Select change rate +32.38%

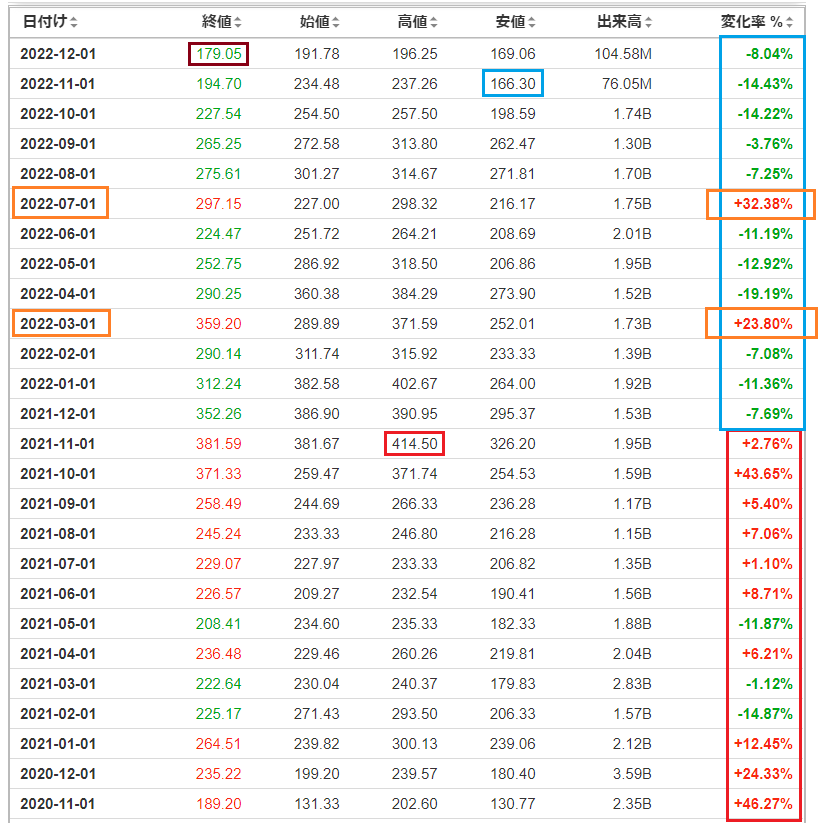[763, 204]
